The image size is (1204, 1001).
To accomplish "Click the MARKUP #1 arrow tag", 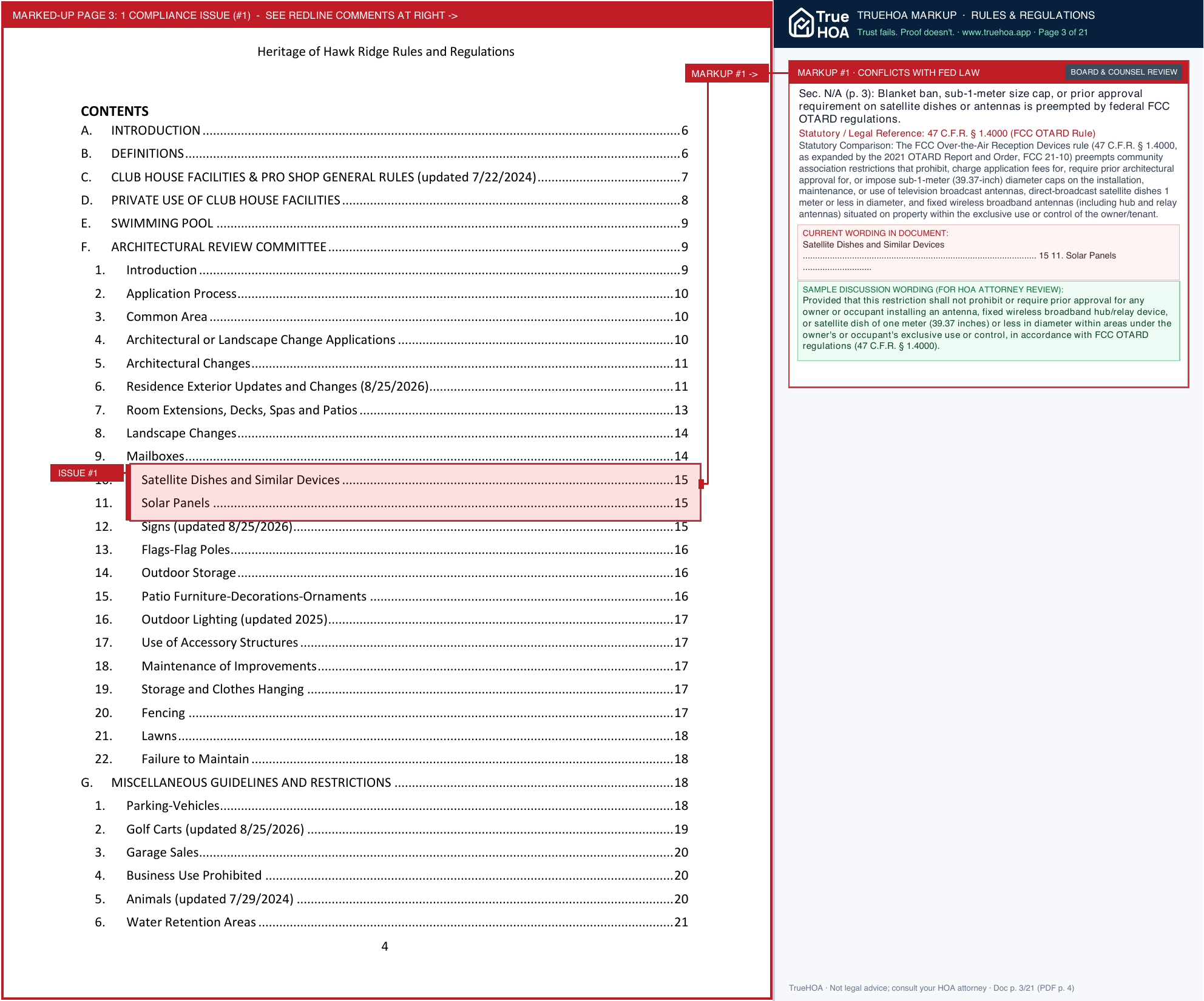I will (726, 73).
